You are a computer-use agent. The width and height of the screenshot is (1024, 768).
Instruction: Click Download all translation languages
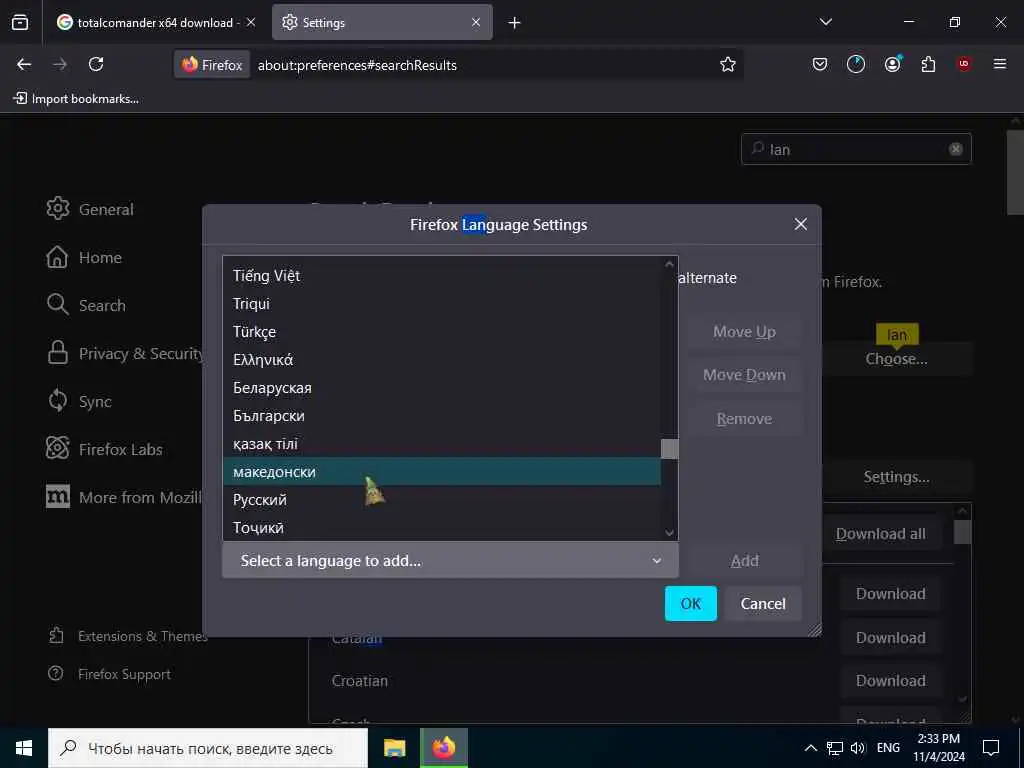[880, 534]
